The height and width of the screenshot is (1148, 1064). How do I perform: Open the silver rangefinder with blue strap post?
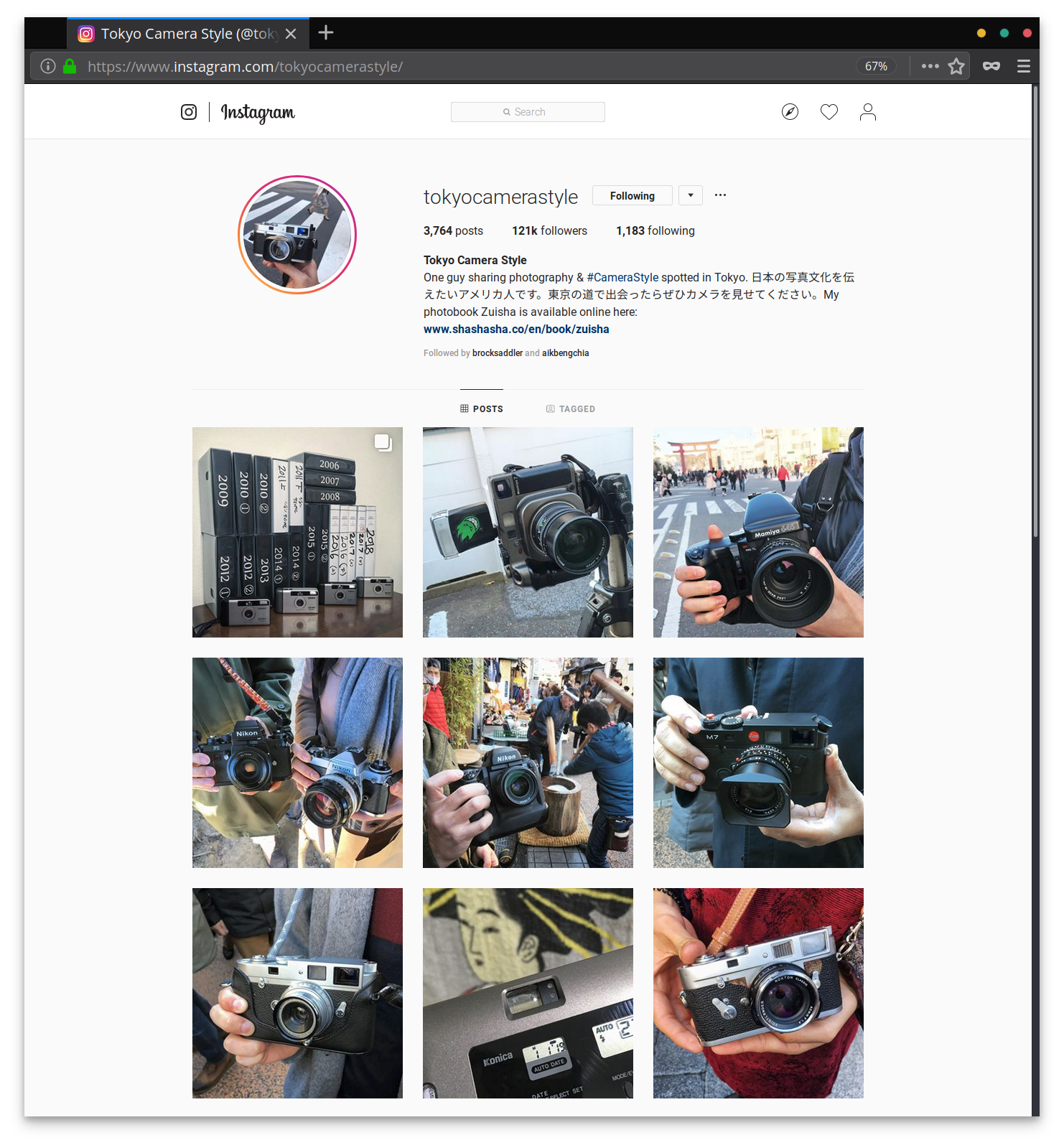pos(297,993)
